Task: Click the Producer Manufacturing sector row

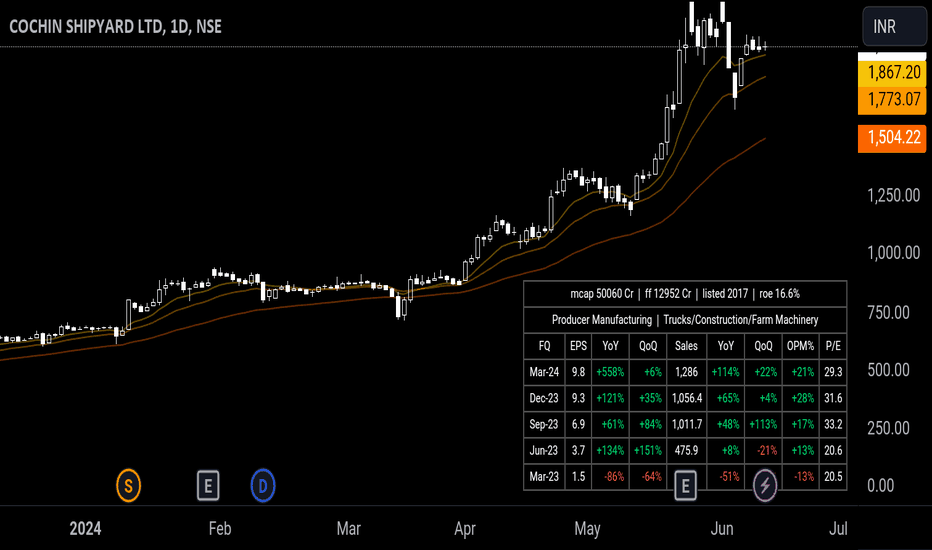Action: point(685,320)
